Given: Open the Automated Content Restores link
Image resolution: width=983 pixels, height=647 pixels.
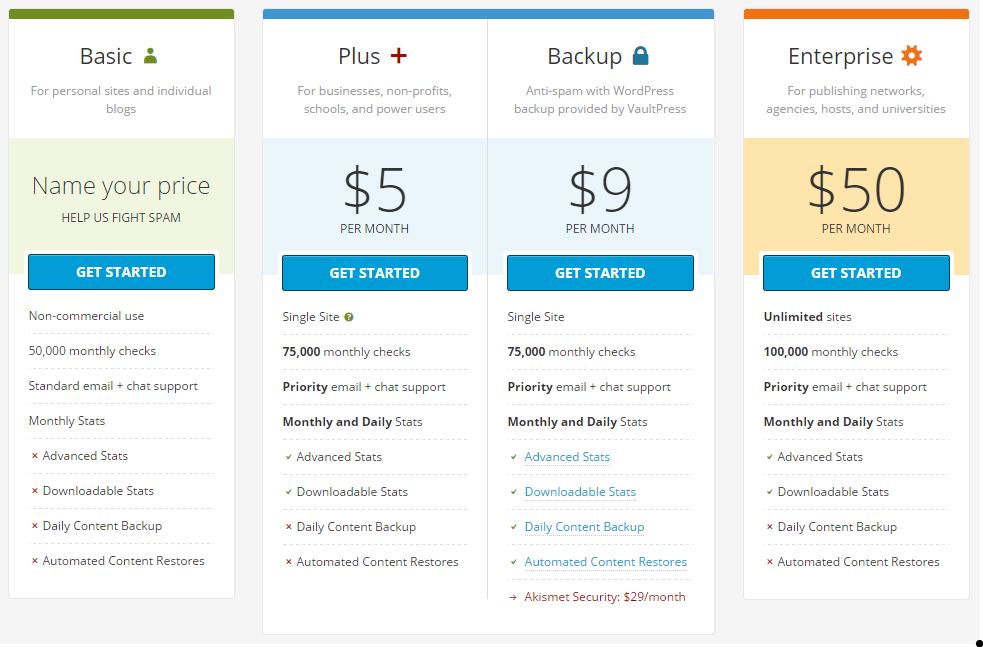Looking at the screenshot, I should click(606, 562).
